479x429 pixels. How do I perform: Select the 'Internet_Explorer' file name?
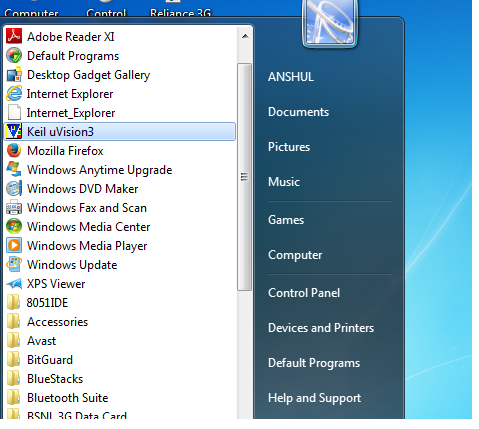pos(71,113)
